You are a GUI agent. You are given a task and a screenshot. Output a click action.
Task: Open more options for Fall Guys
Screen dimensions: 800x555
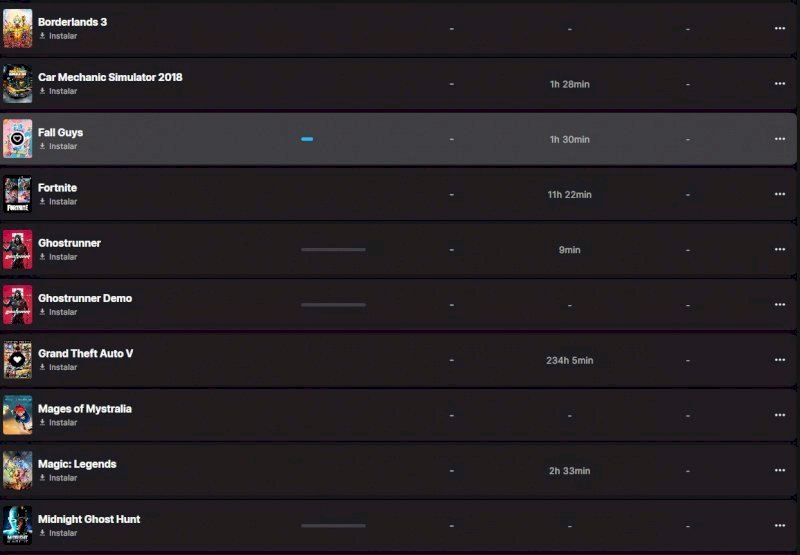pyautogui.click(x=780, y=139)
